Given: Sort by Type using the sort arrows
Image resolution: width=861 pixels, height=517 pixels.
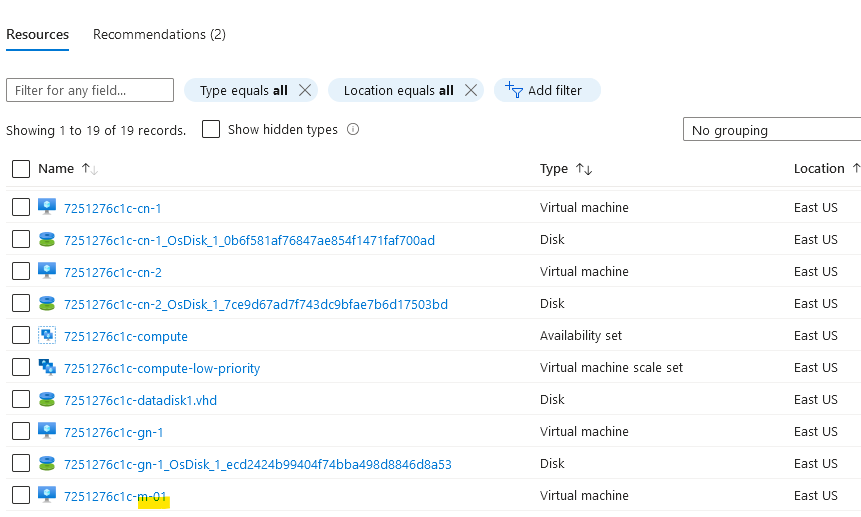Looking at the screenshot, I should [584, 169].
